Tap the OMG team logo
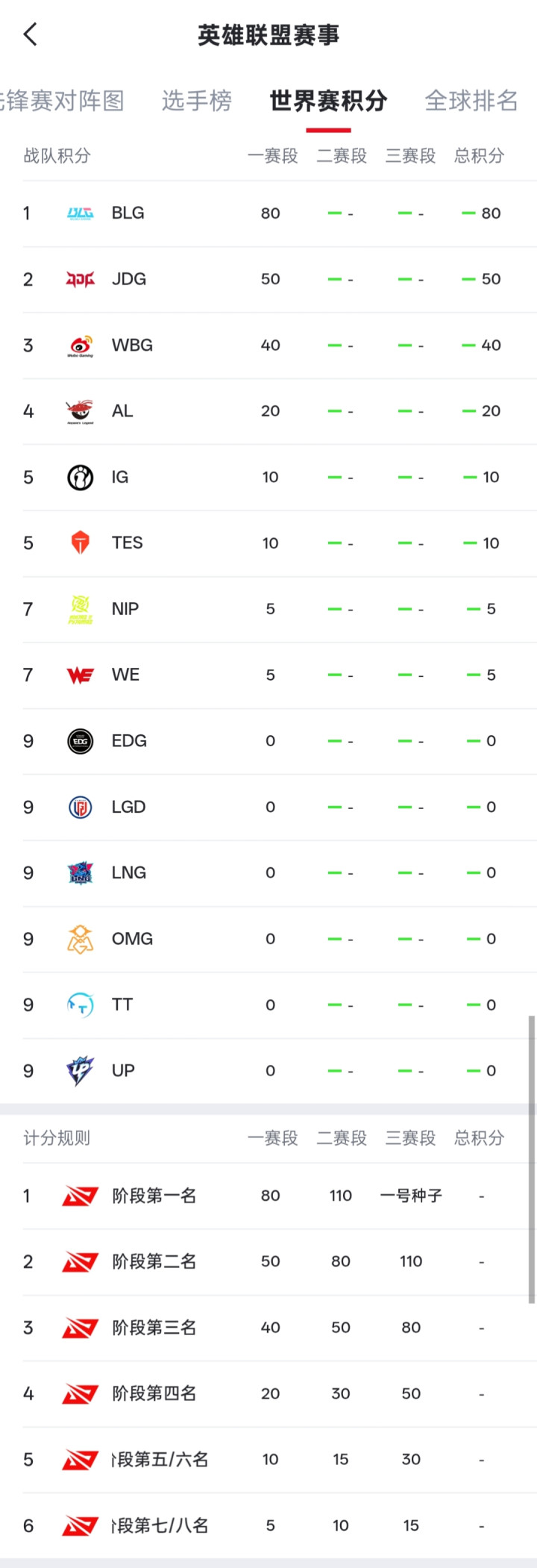Viewport: 537px width, 1568px height. click(81, 939)
